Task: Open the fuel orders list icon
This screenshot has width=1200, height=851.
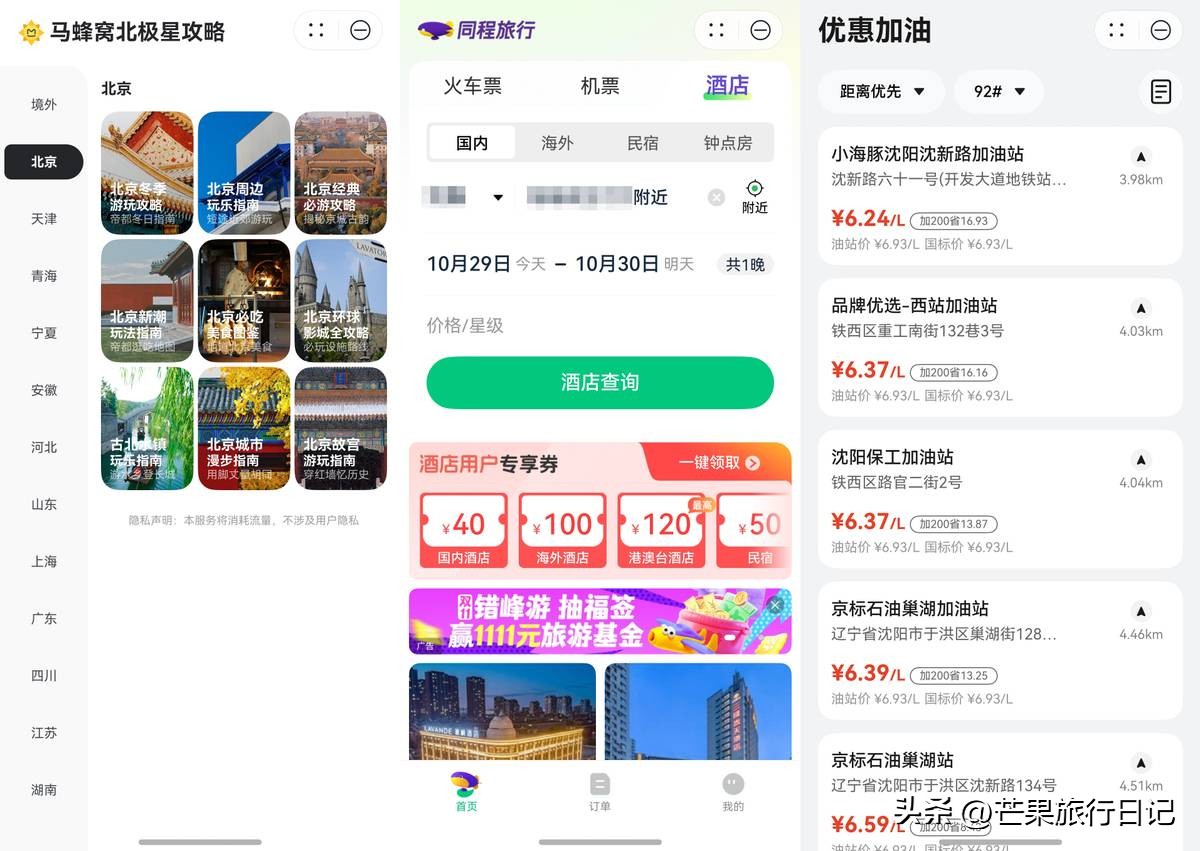Action: (1160, 92)
